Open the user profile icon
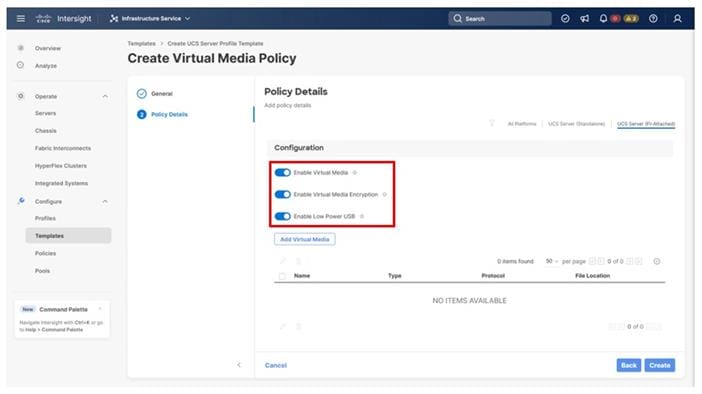 pos(677,18)
